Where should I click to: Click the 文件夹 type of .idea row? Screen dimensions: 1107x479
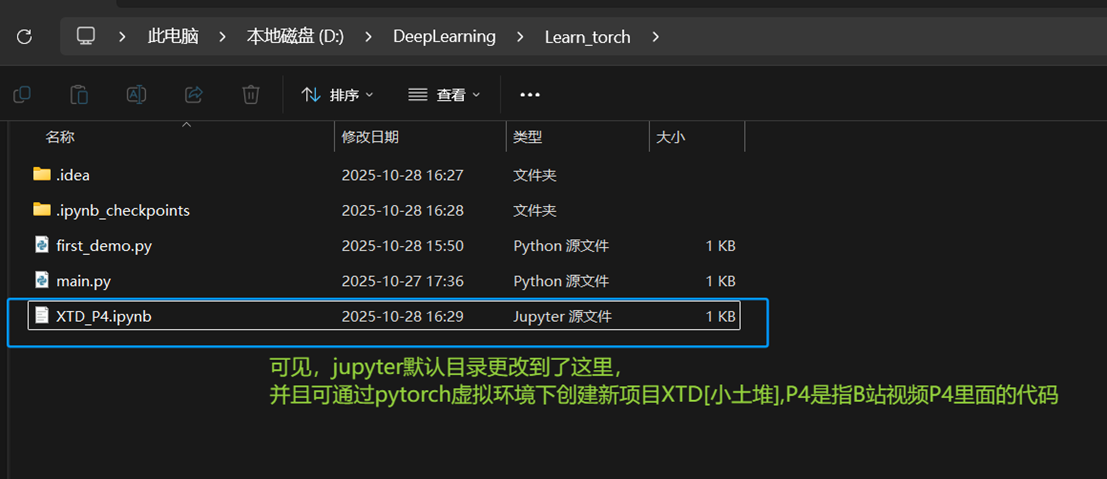(534, 175)
